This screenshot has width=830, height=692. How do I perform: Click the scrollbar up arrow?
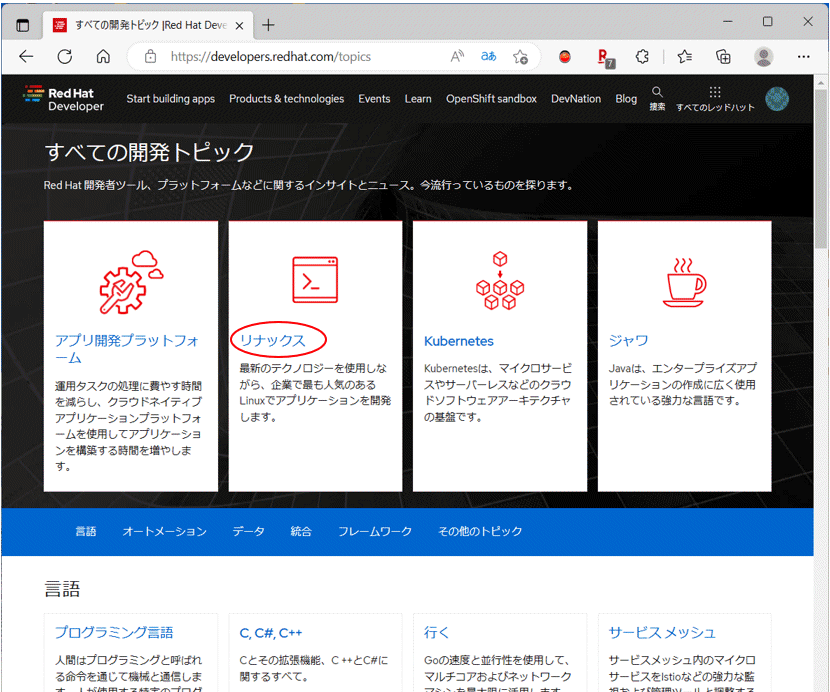click(820, 83)
